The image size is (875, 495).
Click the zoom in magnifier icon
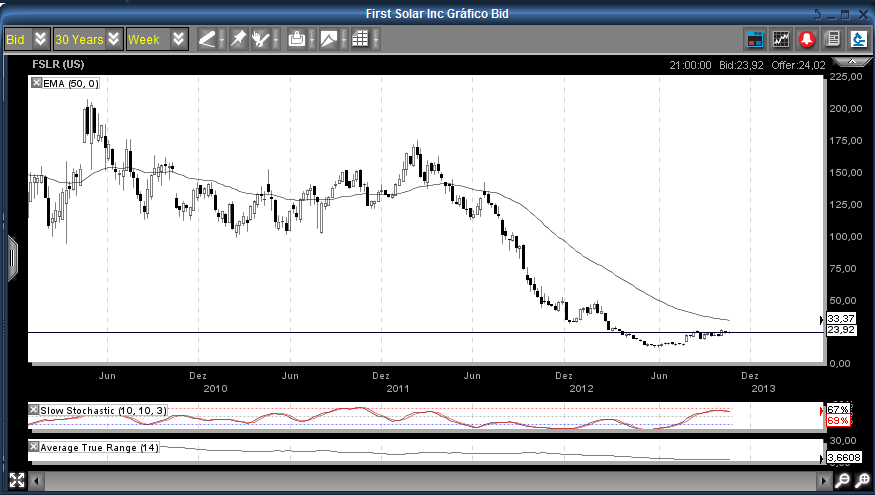(863, 480)
